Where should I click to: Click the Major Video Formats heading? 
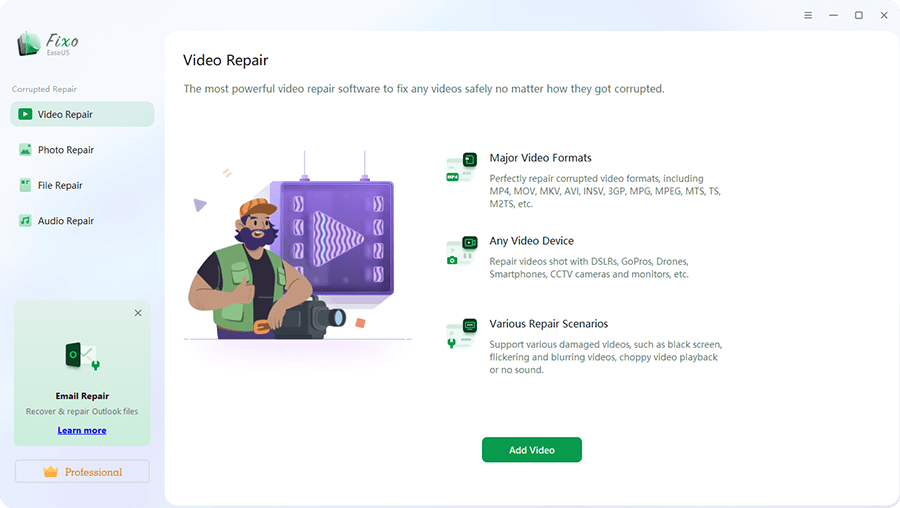[540, 158]
